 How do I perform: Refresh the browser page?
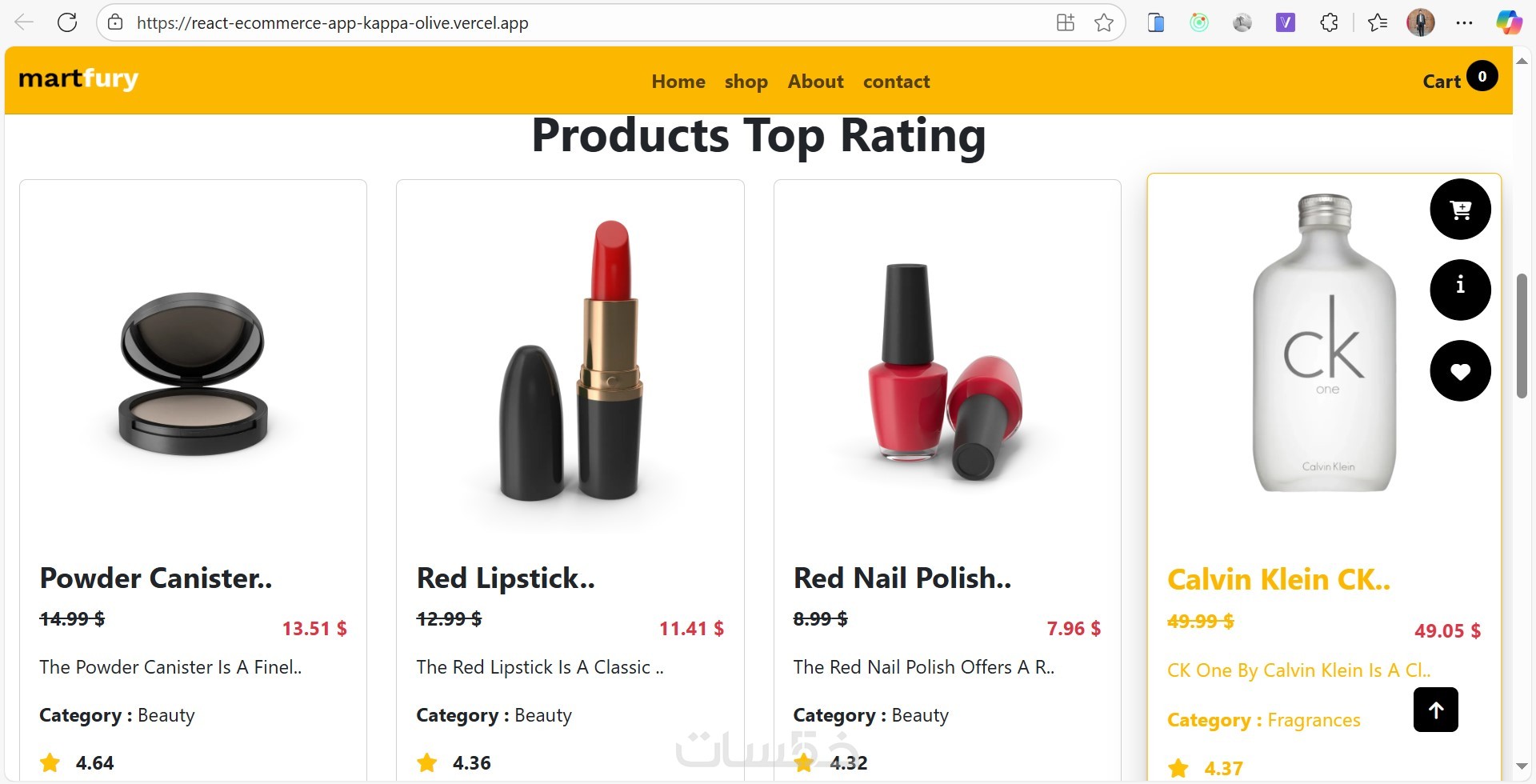point(67,22)
